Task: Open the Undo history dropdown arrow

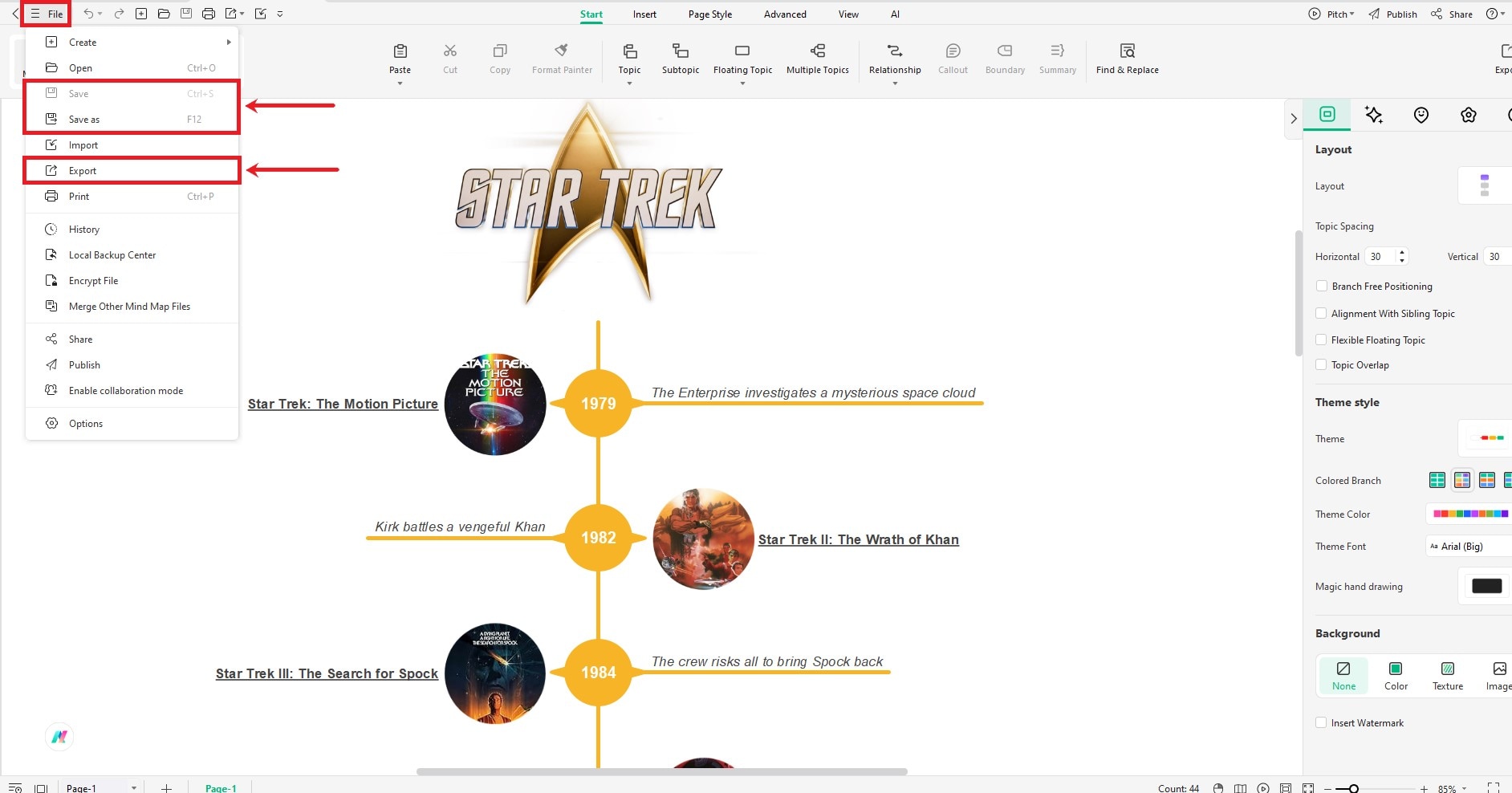Action: [100, 14]
